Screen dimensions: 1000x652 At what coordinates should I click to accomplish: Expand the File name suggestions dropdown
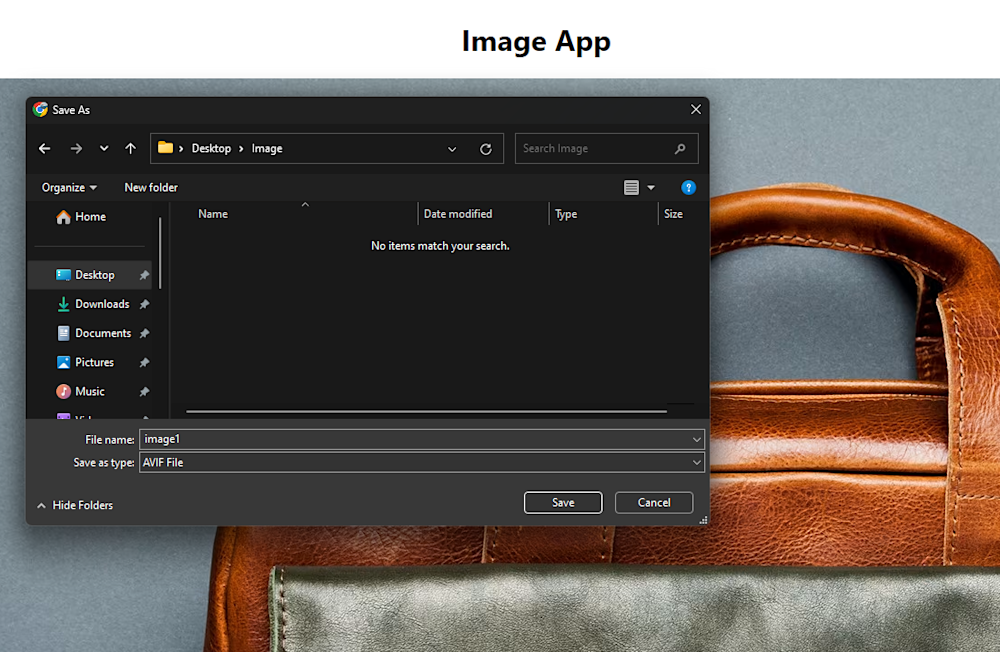[x=696, y=439]
